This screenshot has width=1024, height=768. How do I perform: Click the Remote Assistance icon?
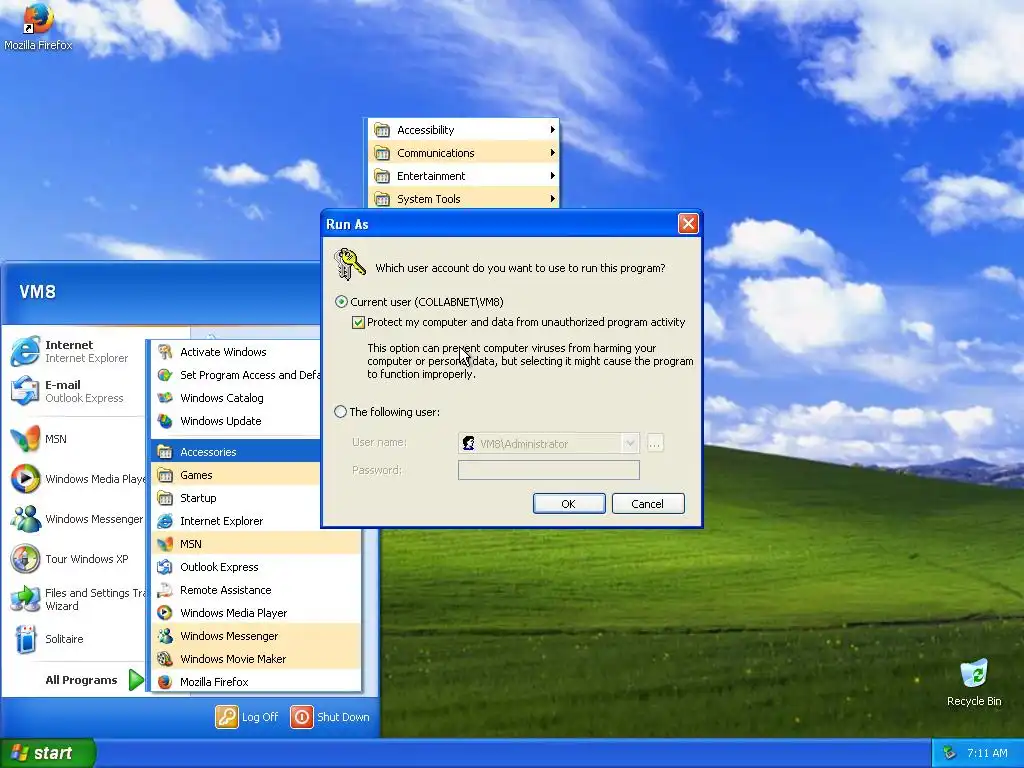point(165,590)
